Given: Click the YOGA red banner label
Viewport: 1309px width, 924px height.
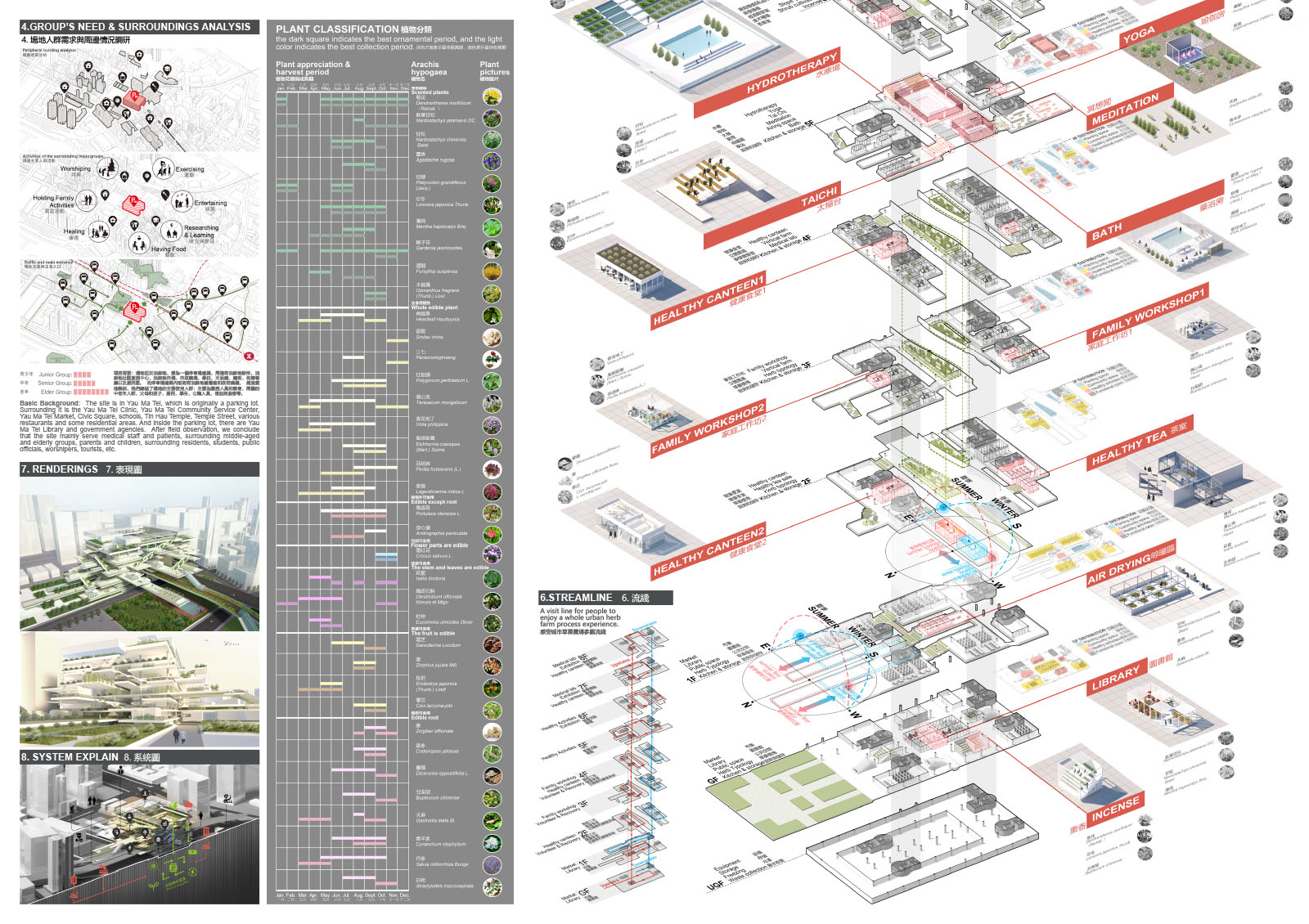Looking at the screenshot, I should pyautogui.click(x=1139, y=35).
